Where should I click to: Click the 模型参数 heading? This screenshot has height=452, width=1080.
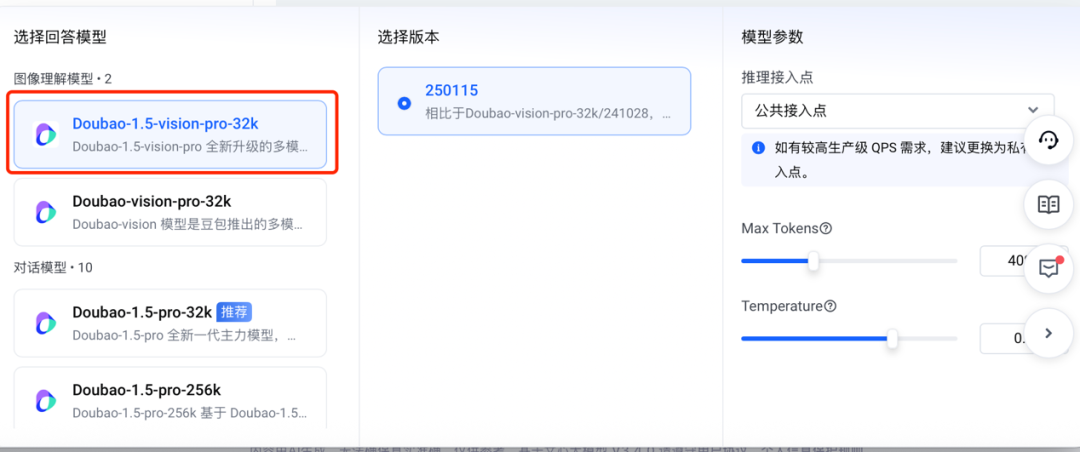coord(772,37)
